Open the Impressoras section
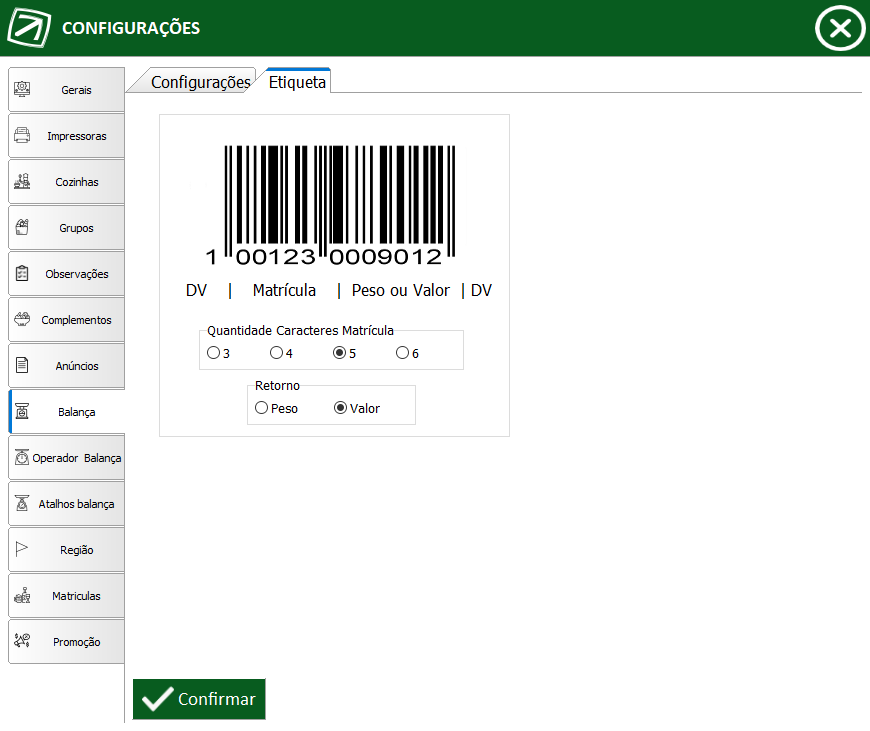 tap(67, 135)
